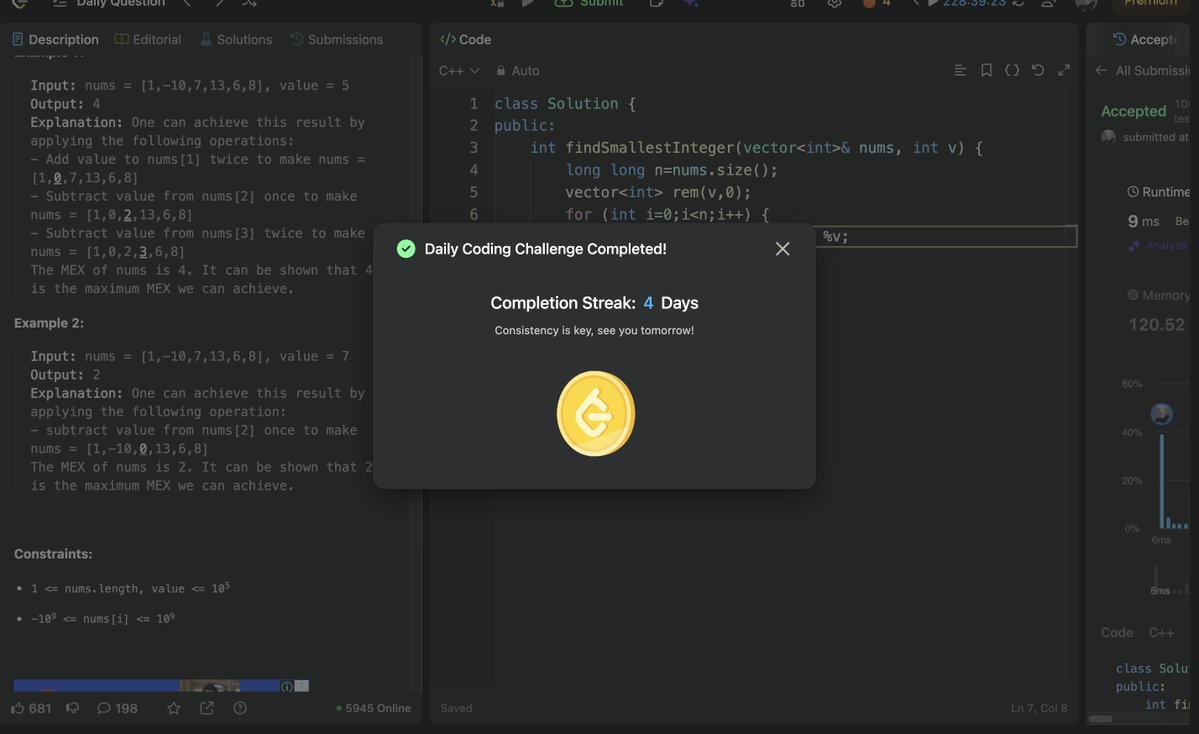Click the note icon right of Submit
Viewport: 1199px width, 734px height.
tap(656, 4)
